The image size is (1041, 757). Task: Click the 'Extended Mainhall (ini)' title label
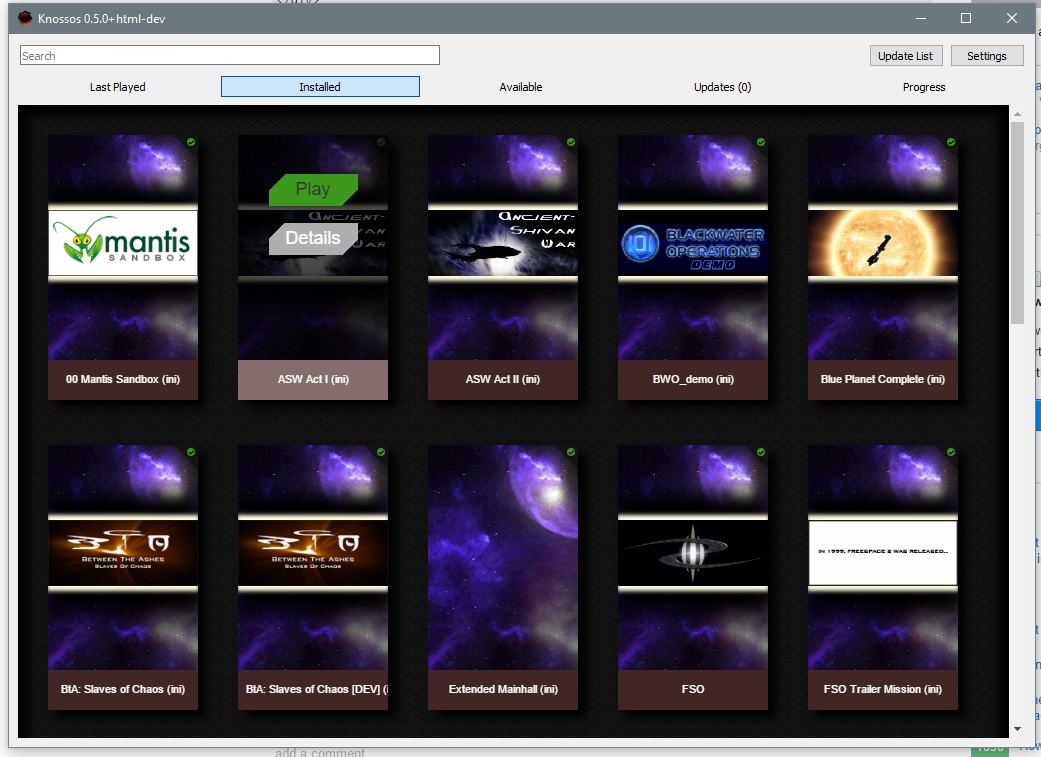tap(503, 689)
